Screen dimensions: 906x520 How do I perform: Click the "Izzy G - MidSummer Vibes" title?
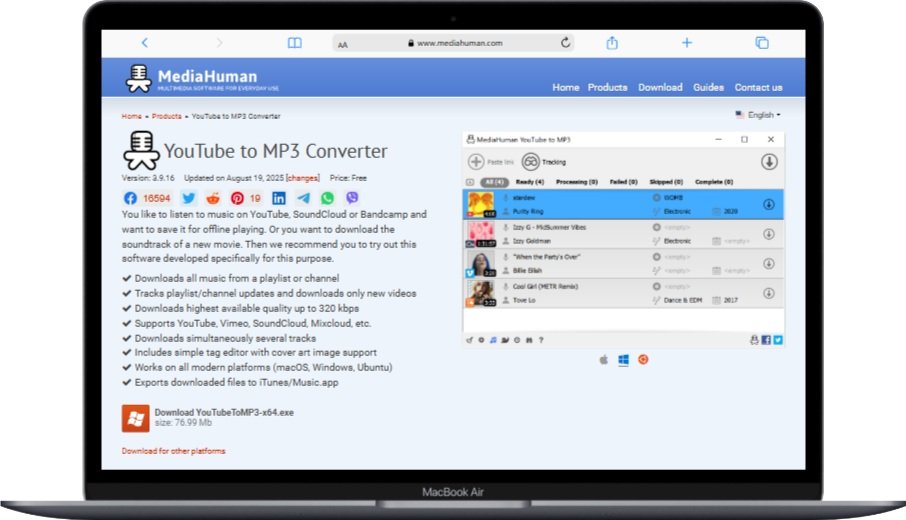coord(549,228)
